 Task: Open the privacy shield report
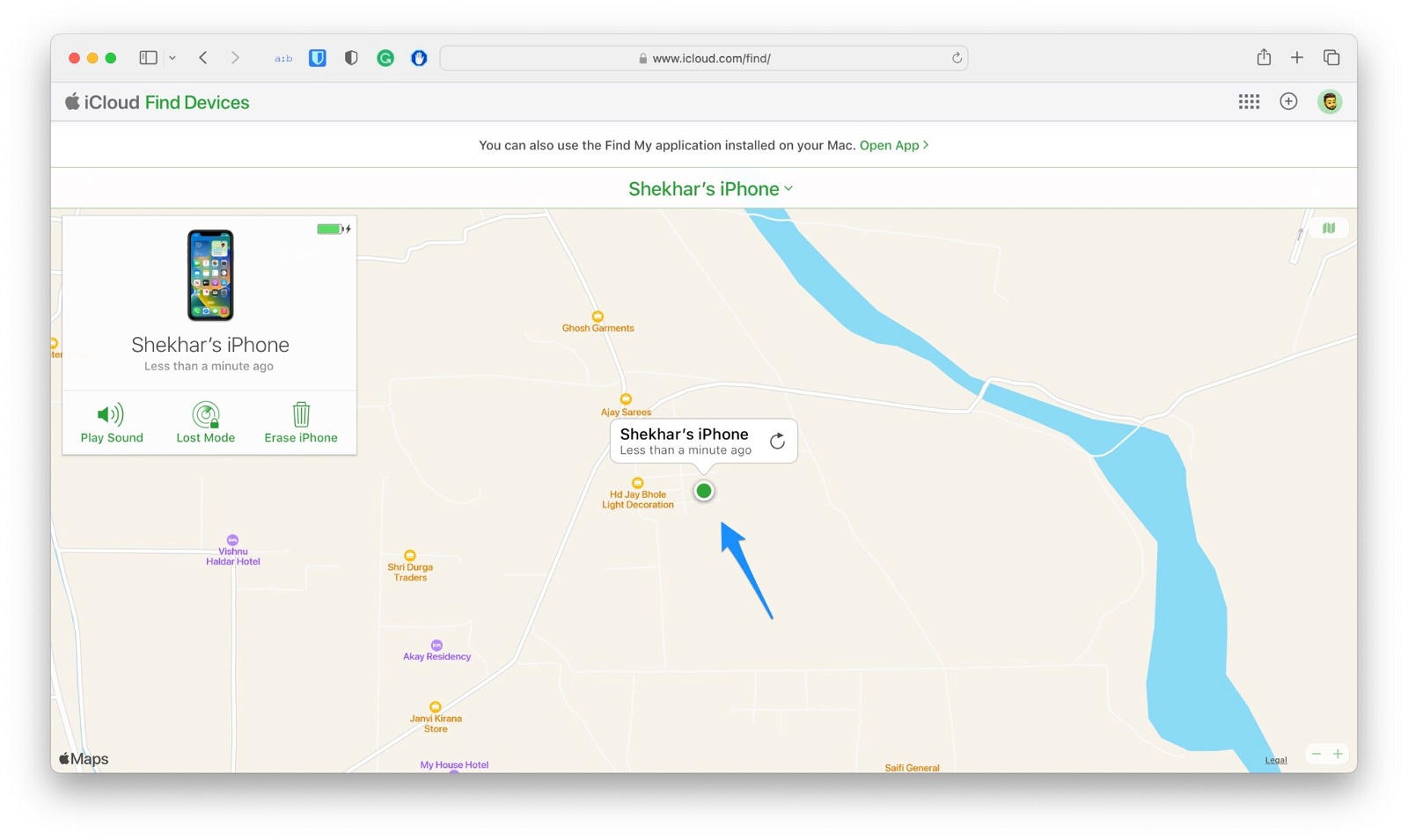[x=351, y=58]
